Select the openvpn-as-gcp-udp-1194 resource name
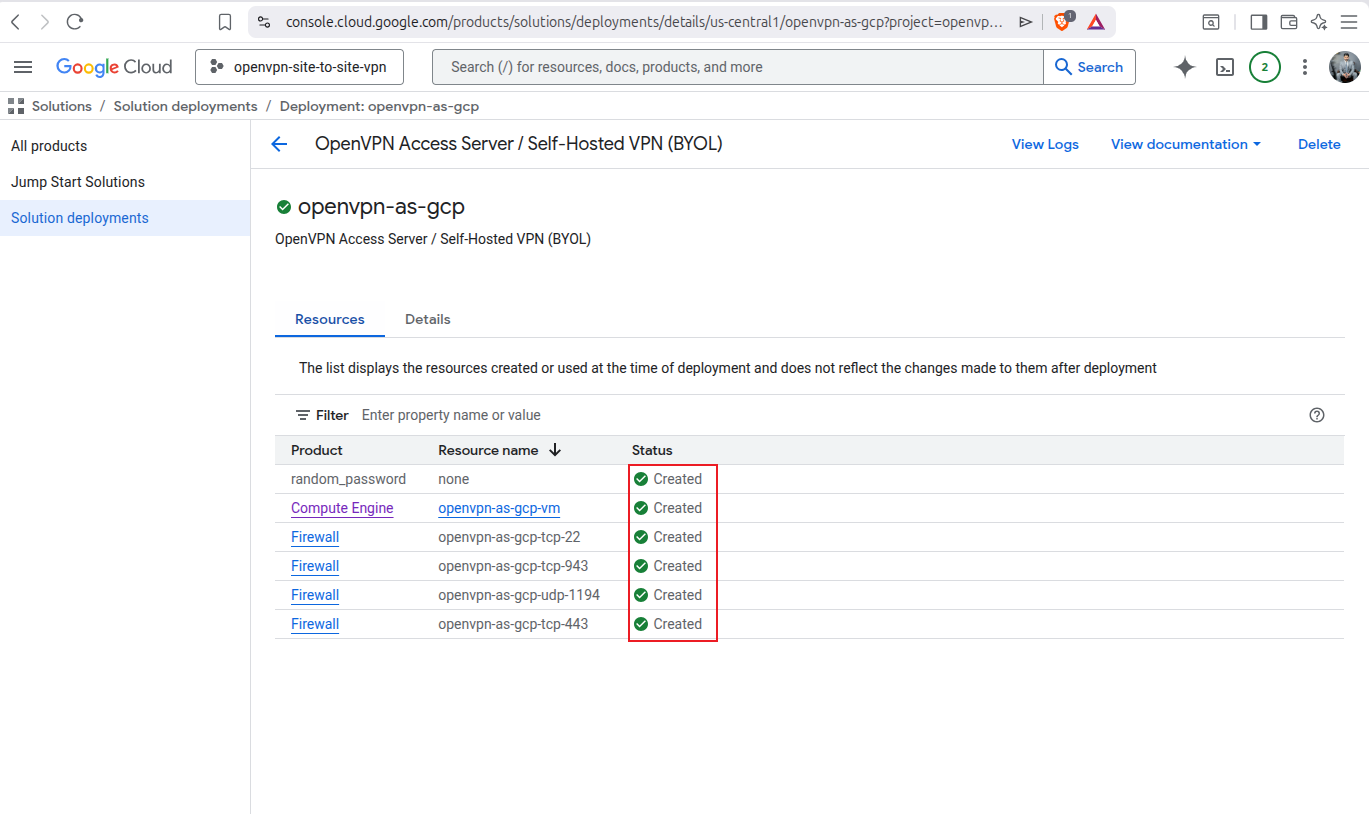The width and height of the screenshot is (1369, 814). pyautogui.click(x=519, y=595)
